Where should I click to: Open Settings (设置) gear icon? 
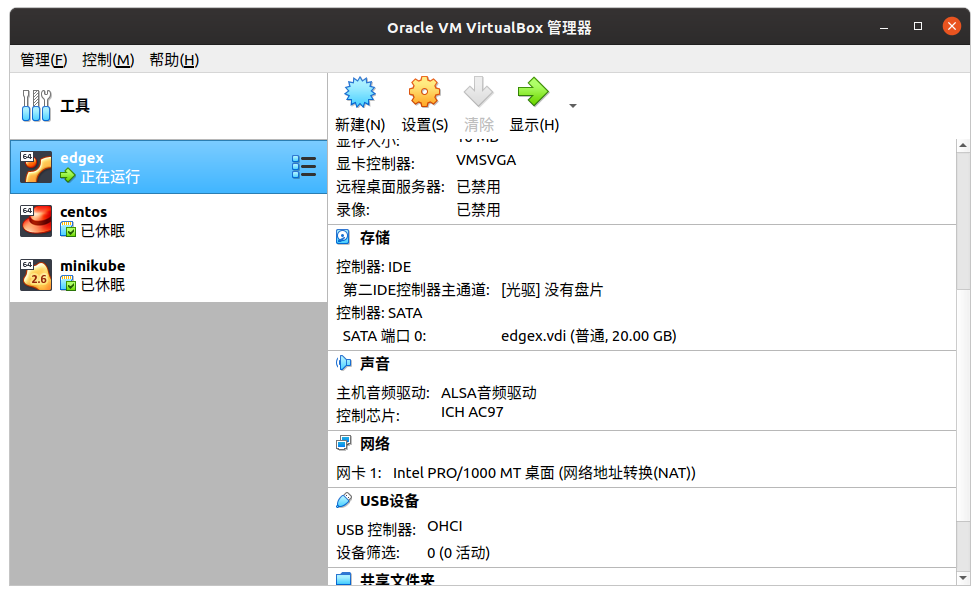(424, 92)
